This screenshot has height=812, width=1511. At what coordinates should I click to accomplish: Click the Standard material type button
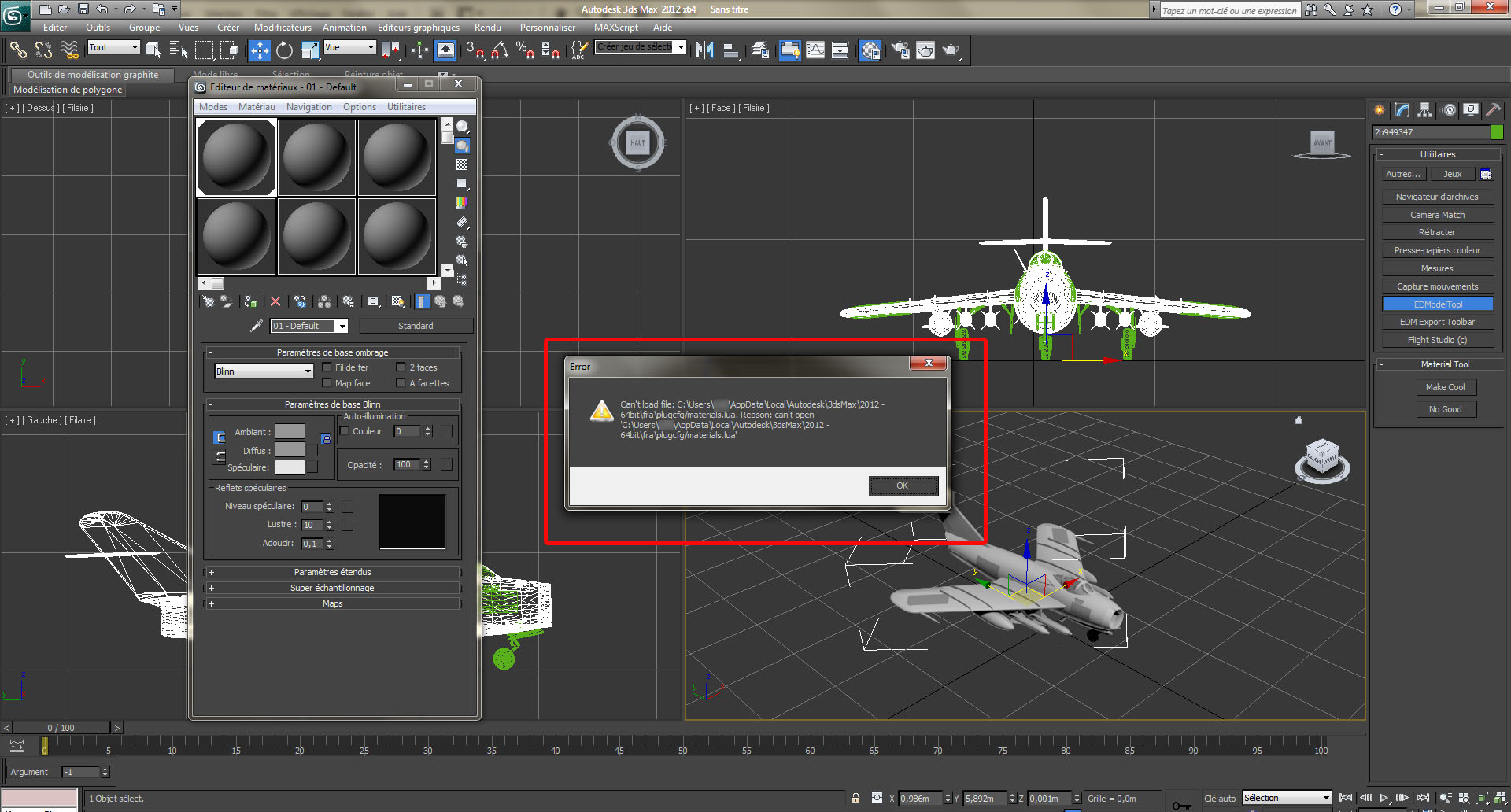click(416, 326)
